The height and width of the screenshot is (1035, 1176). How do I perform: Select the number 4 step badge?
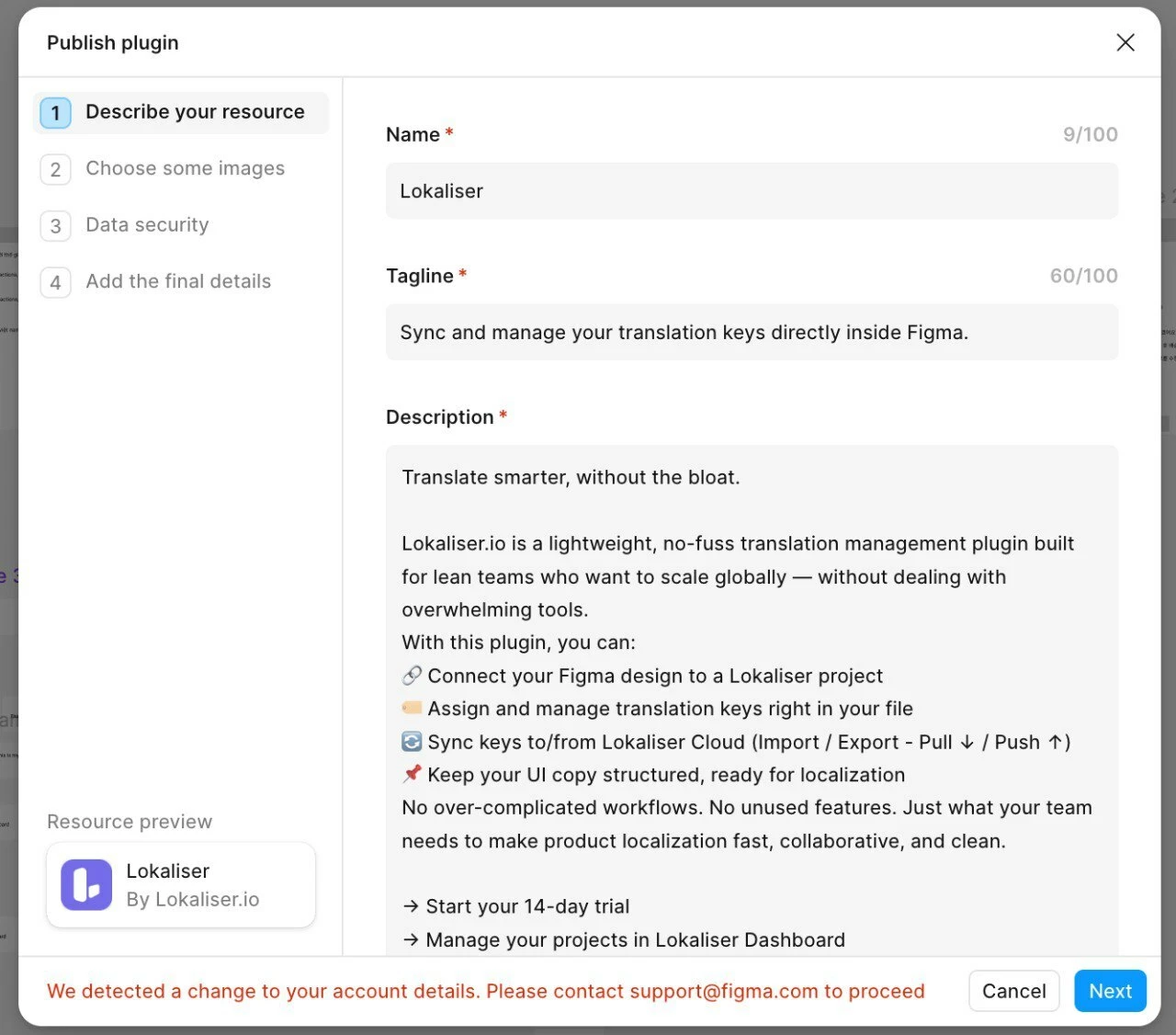[x=55, y=282]
